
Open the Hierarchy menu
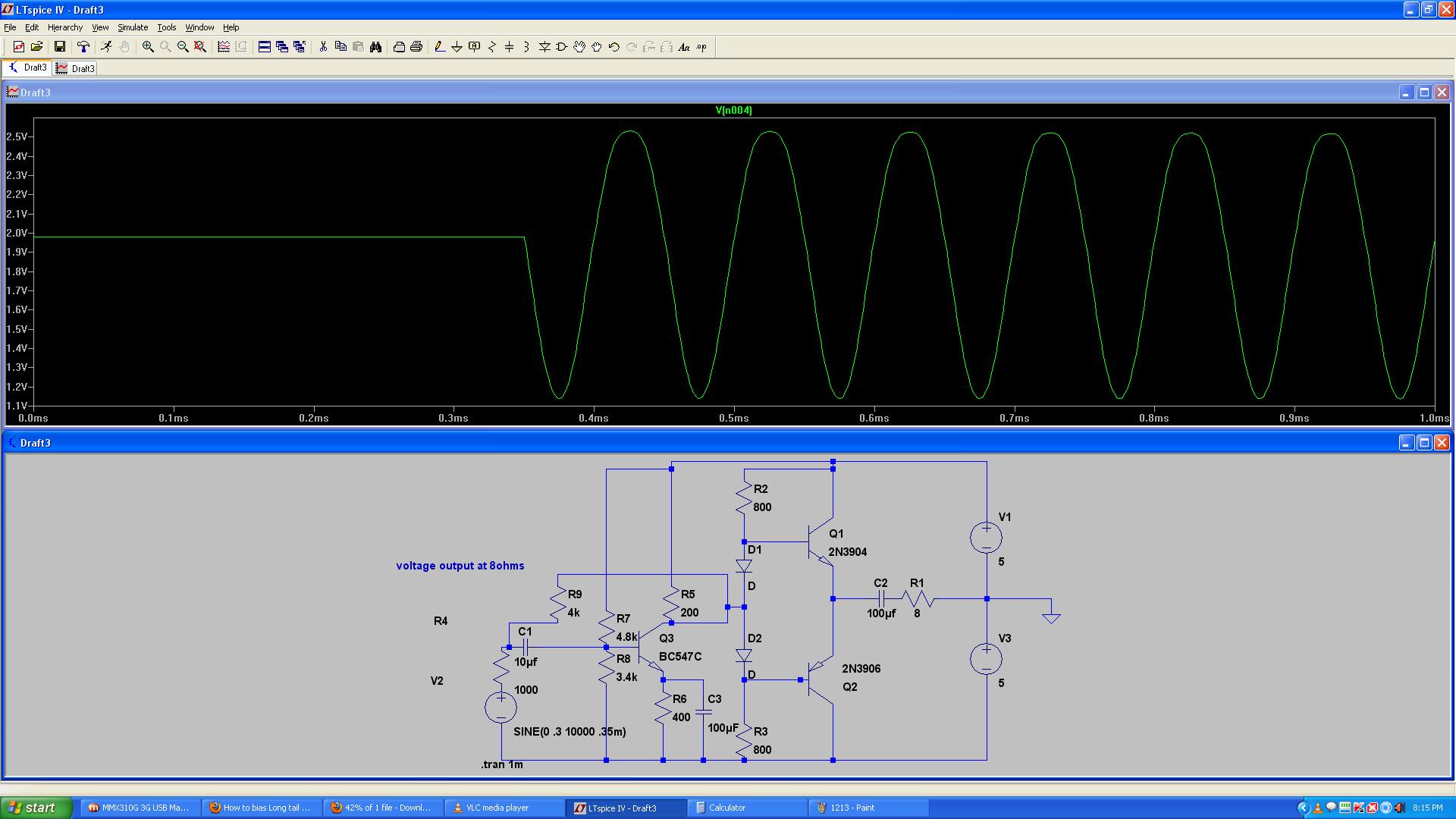click(x=65, y=27)
